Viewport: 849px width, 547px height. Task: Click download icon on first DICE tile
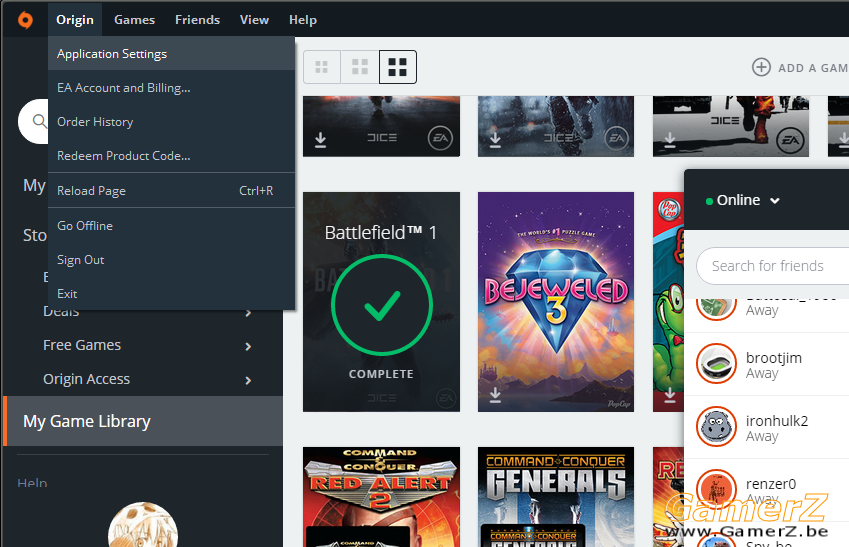click(x=321, y=140)
